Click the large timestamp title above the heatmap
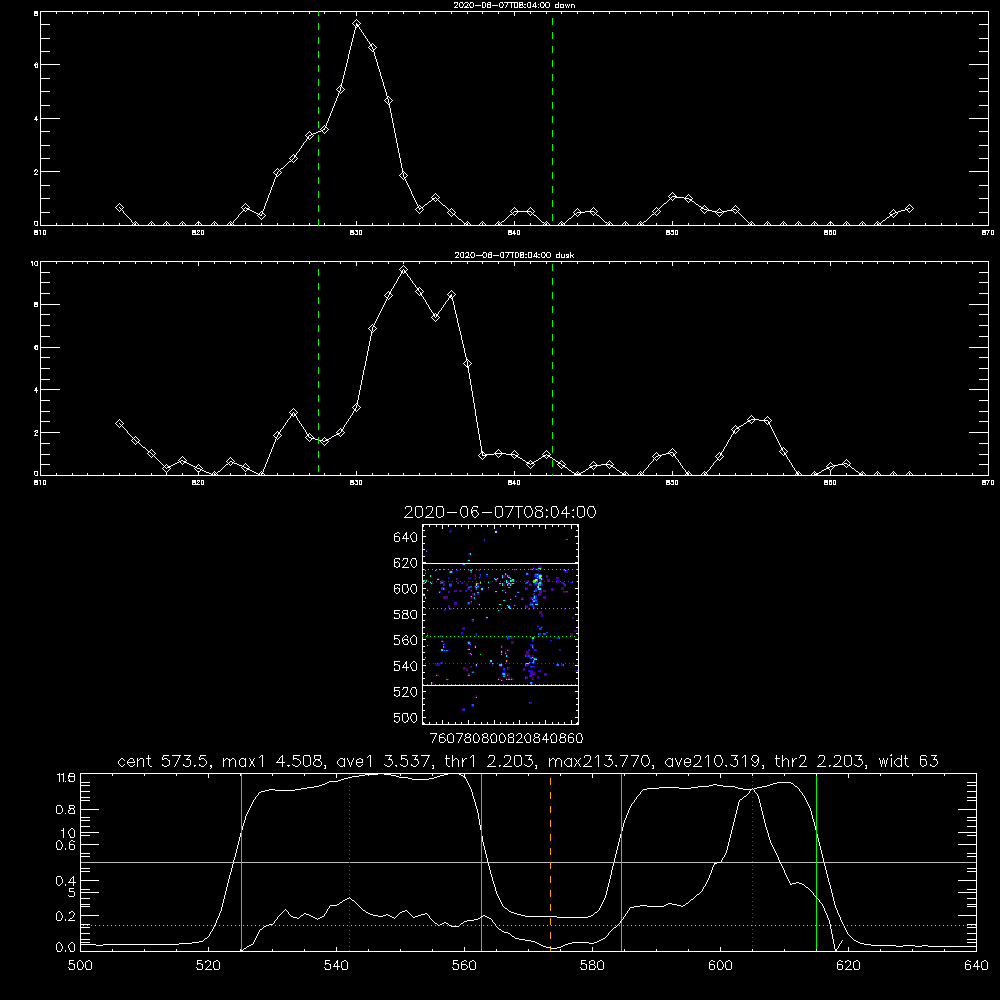The height and width of the screenshot is (1000, 1000). (500, 512)
